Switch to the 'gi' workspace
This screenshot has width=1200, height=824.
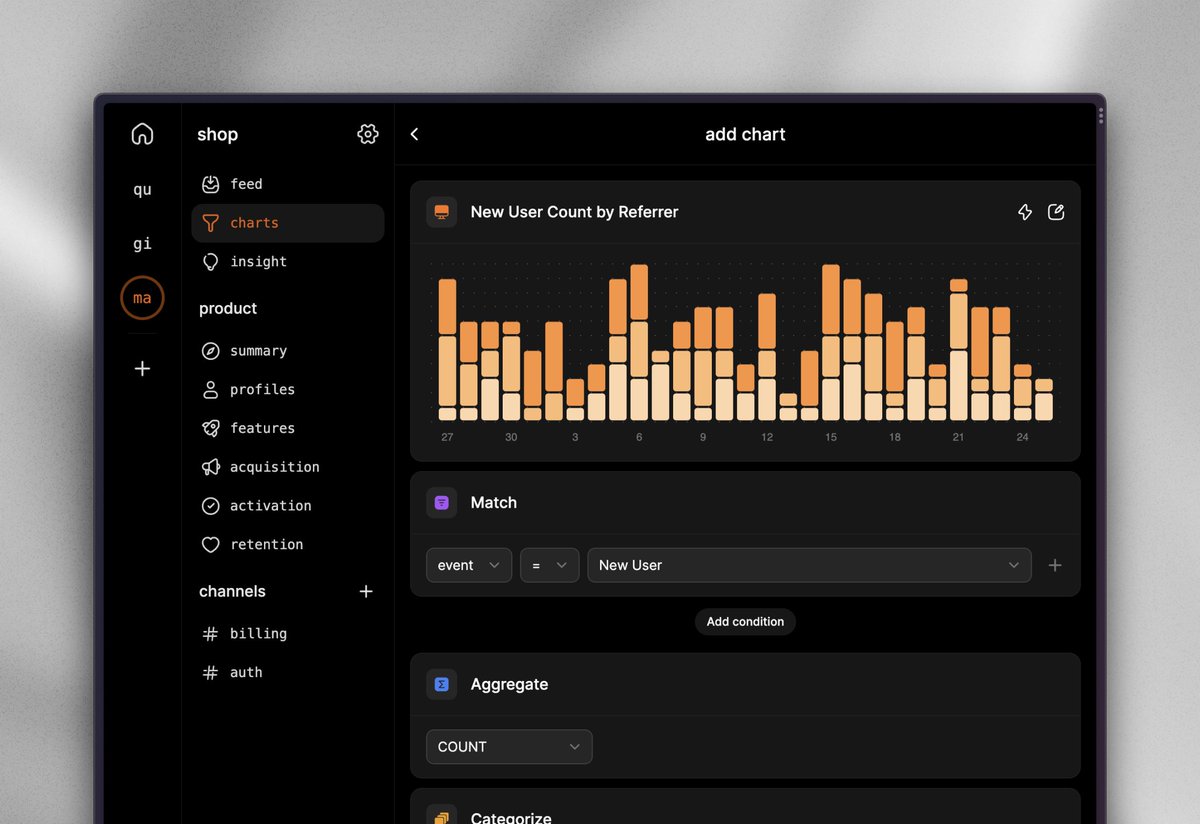(142, 243)
